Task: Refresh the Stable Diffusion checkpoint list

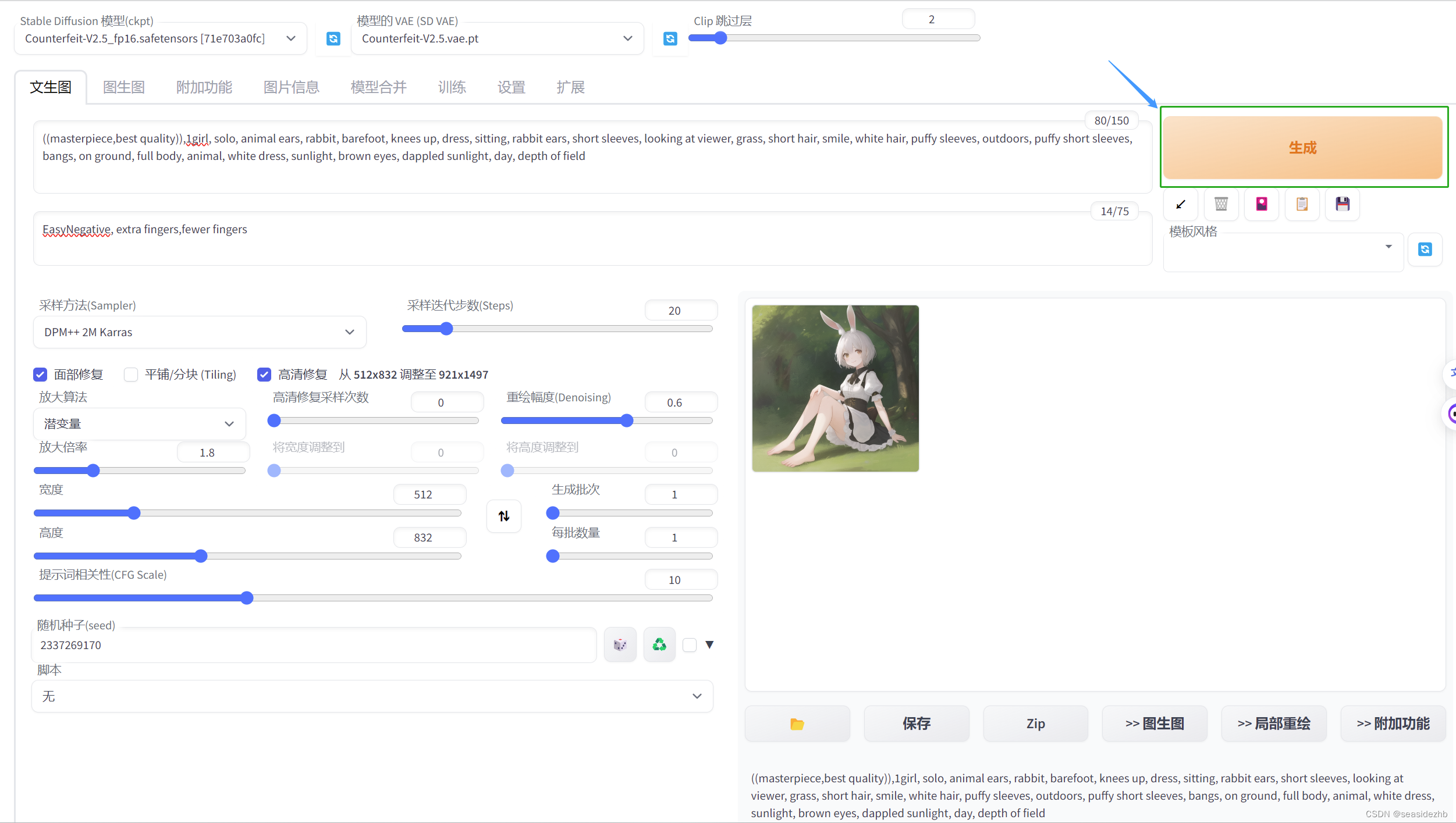Action: 333,38
